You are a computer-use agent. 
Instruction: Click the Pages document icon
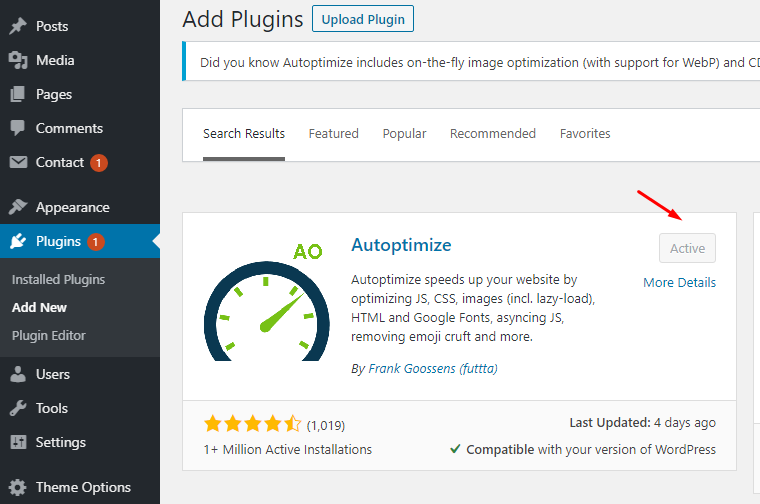[x=18, y=94]
